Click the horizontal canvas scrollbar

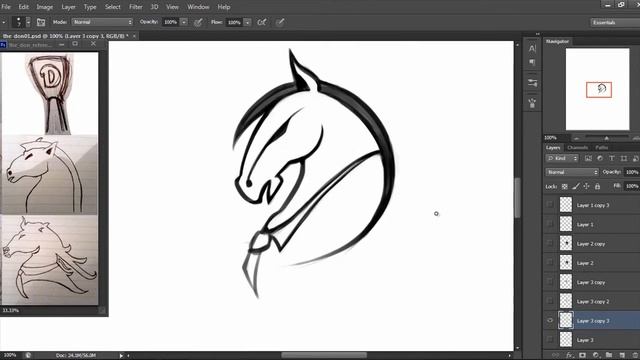[x=324, y=355]
